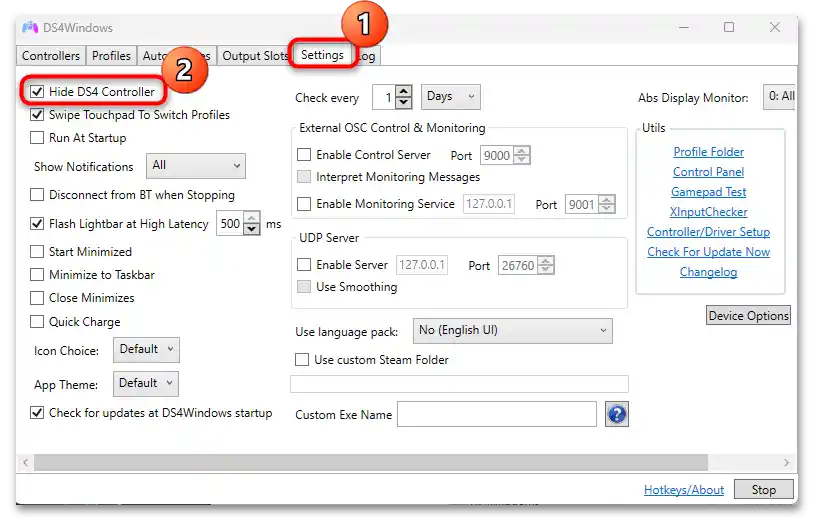The image size is (814, 521).
Task: Click the Check every number field
Action: pyautogui.click(x=384, y=97)
